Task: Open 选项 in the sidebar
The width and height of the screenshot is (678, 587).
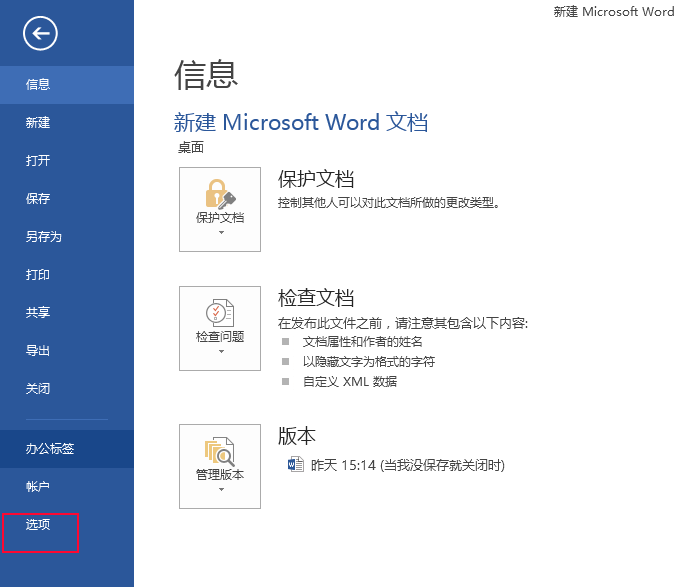Action: 67,525
